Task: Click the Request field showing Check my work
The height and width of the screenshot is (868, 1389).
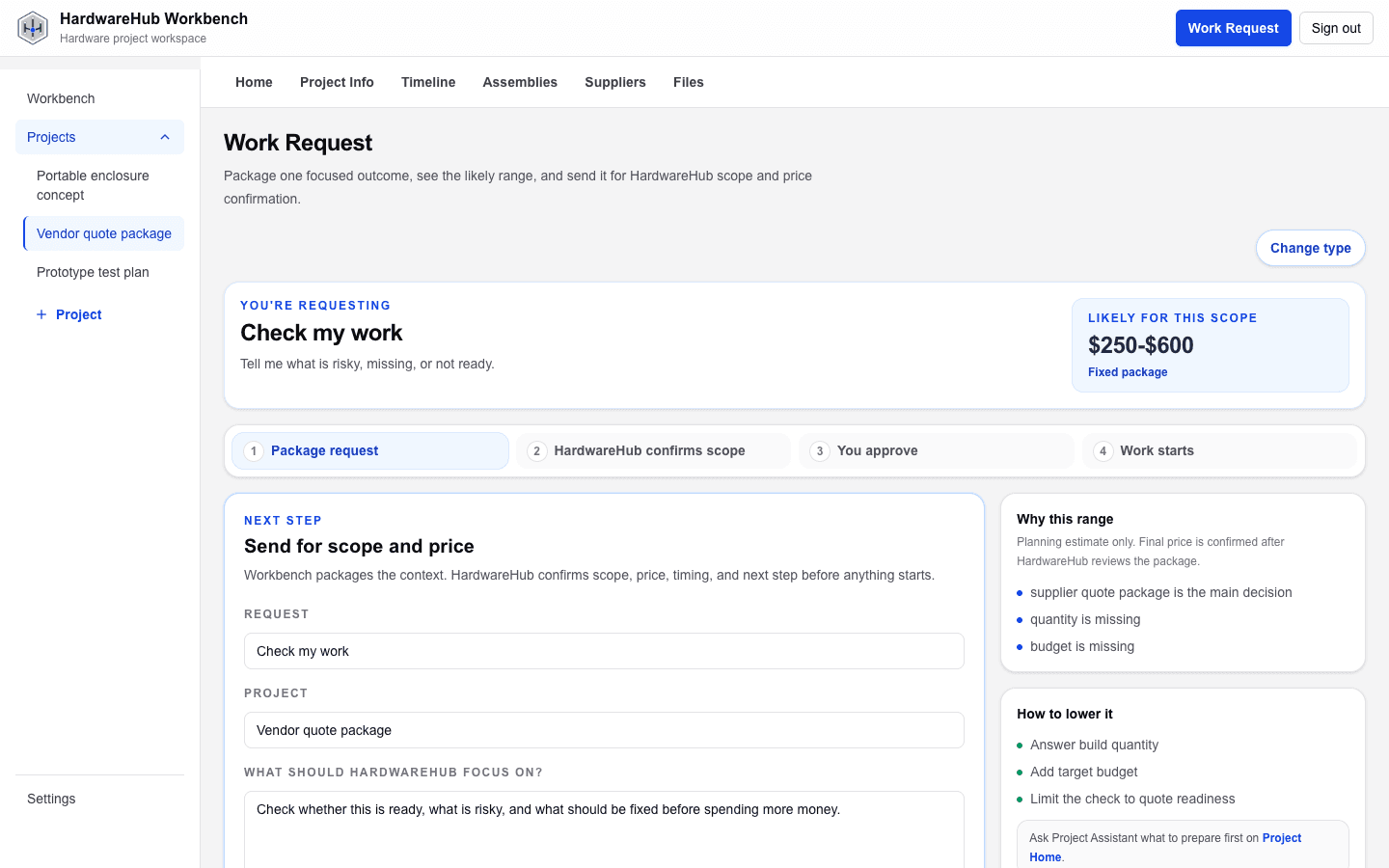Action: tap(604, 651)
